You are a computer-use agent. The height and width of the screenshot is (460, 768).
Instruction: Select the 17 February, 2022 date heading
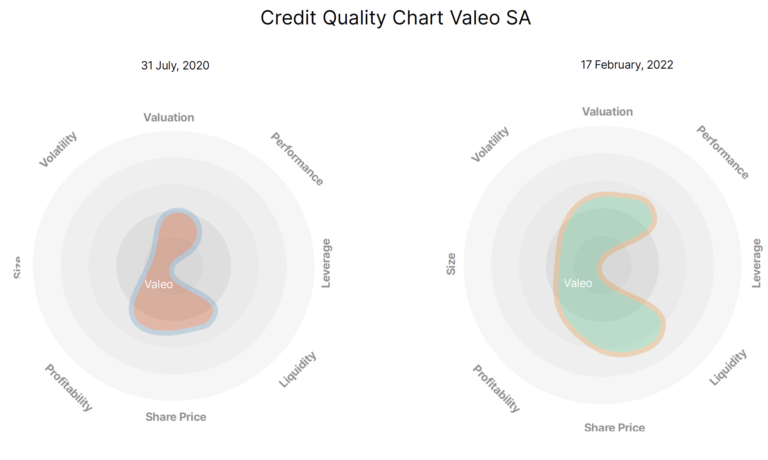point(627,65)
